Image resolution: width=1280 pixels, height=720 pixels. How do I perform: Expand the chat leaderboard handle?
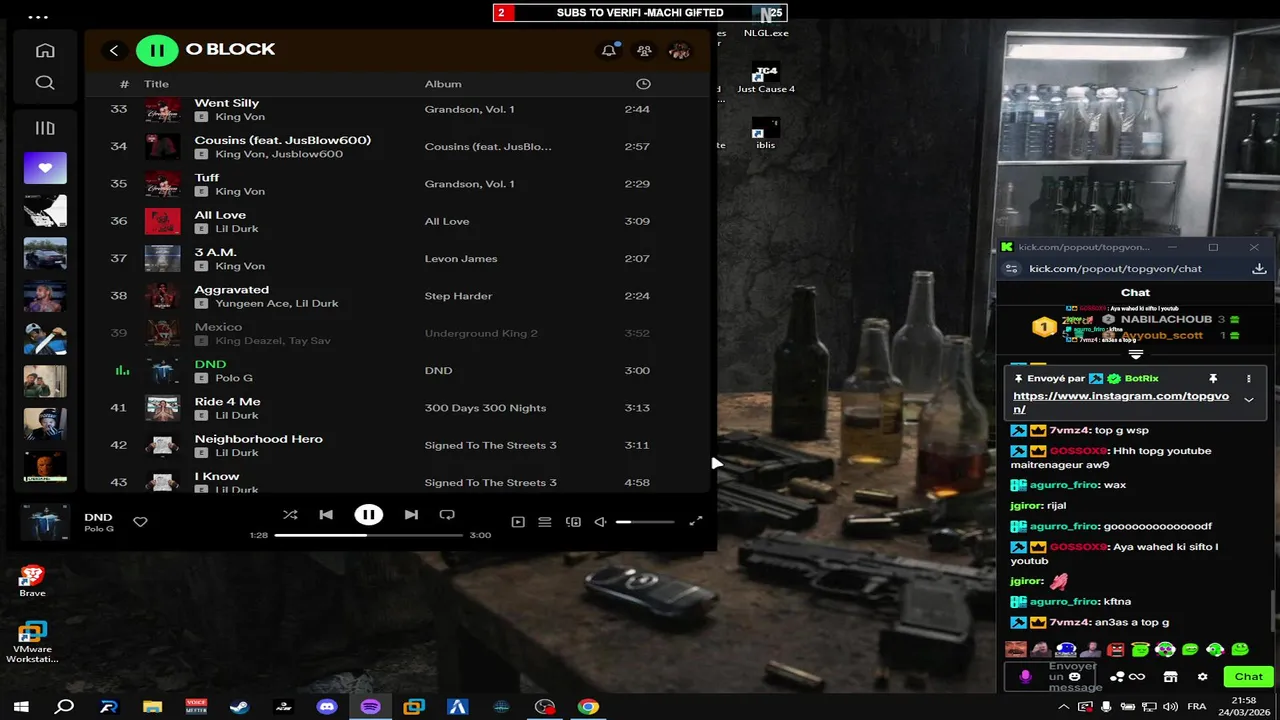(x=1135, y=354)
